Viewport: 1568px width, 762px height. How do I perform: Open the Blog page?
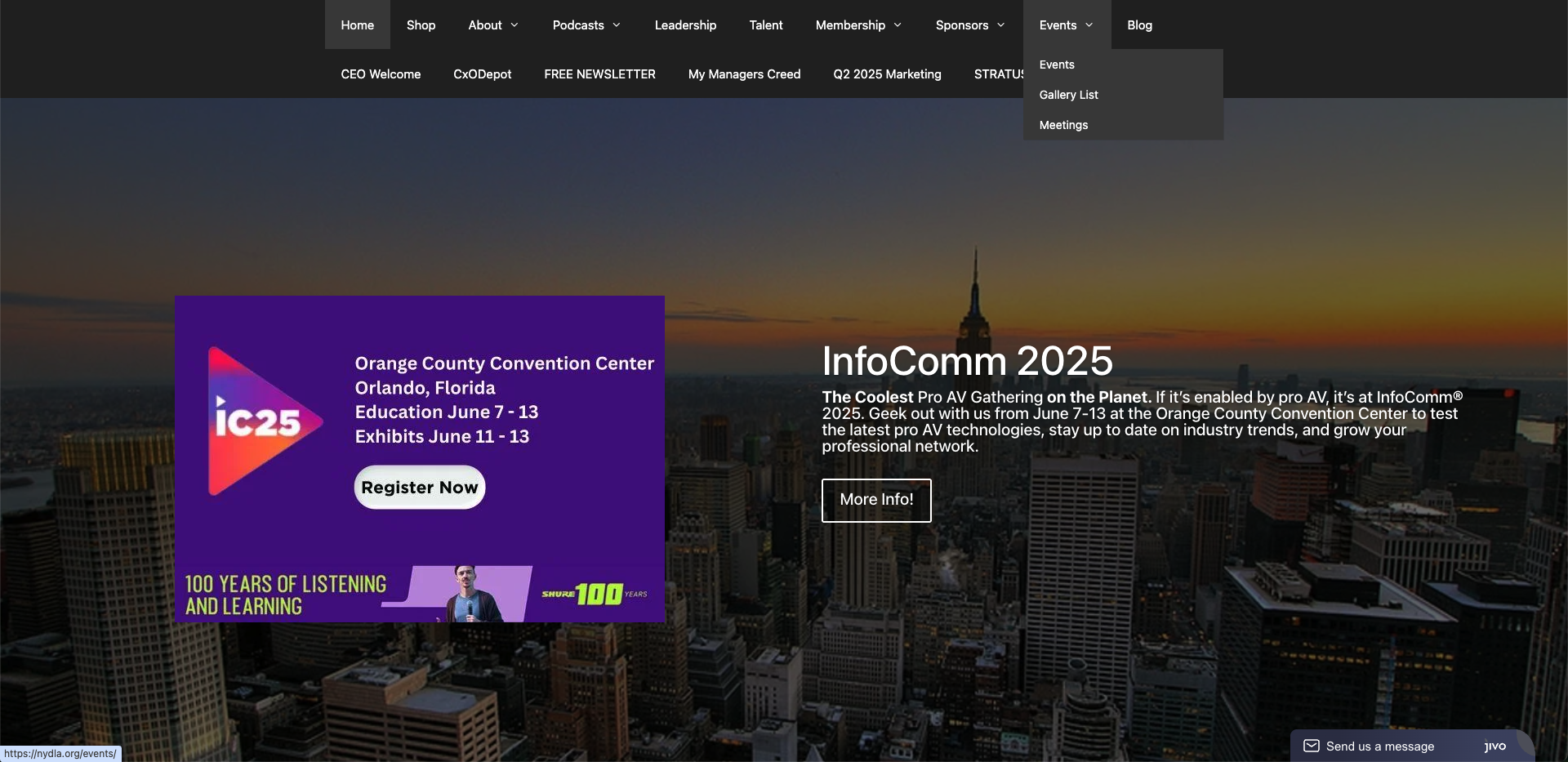(1139, 25)
